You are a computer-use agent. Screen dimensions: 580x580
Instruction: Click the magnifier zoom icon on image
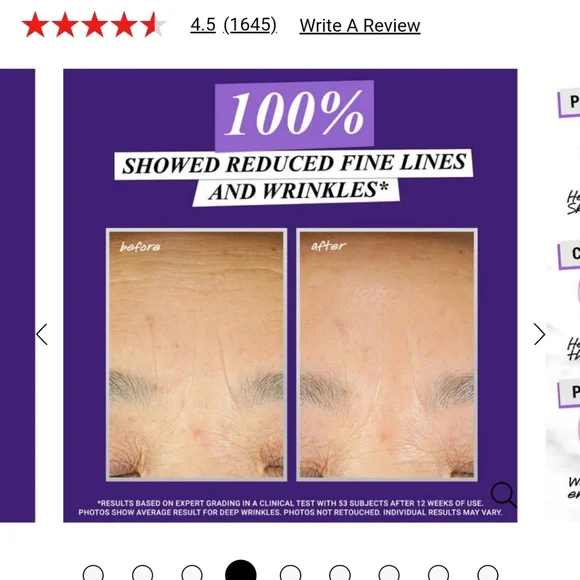(x=503, y=494)
